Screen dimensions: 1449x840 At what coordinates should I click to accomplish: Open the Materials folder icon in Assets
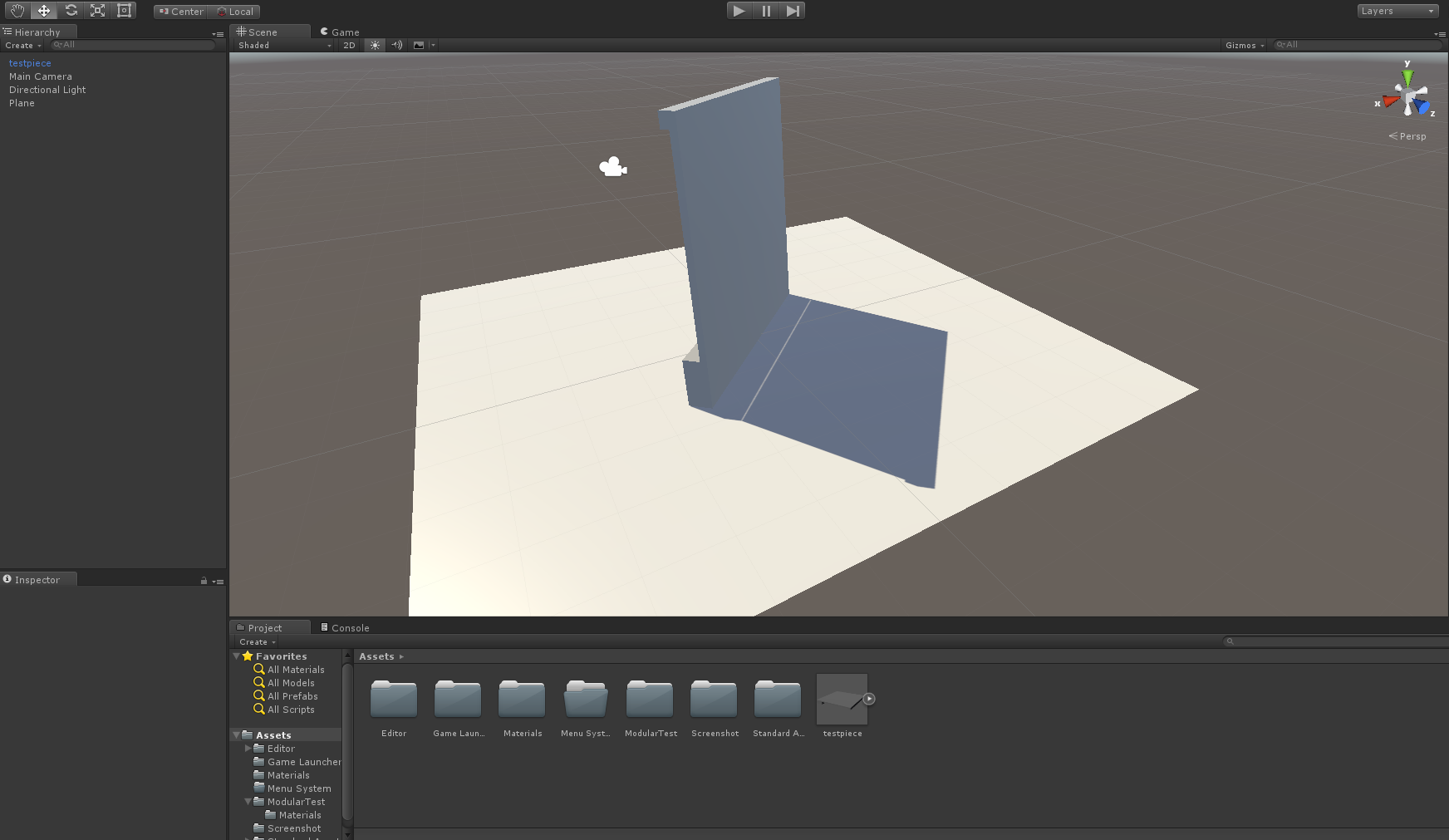point(522,699)
